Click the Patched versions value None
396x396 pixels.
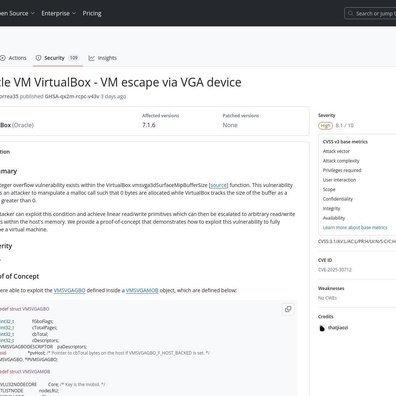[x=230, y=125]
